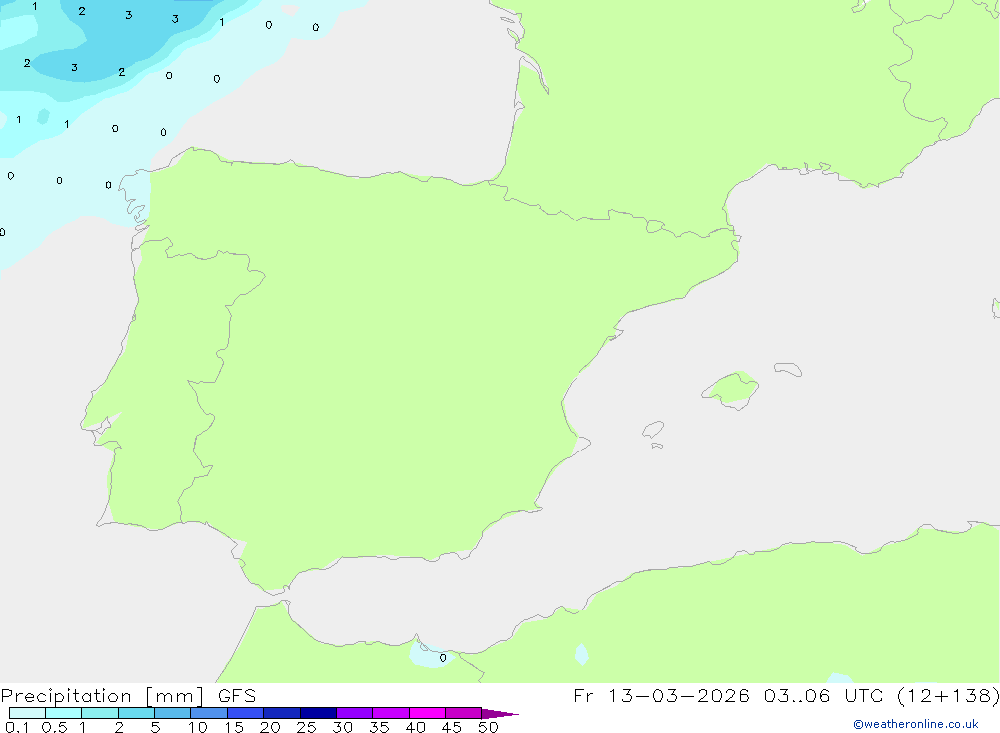1000x733 pixels.
Task: Select the 10–15 mm blue legend swatch
Action: [209, 713]
